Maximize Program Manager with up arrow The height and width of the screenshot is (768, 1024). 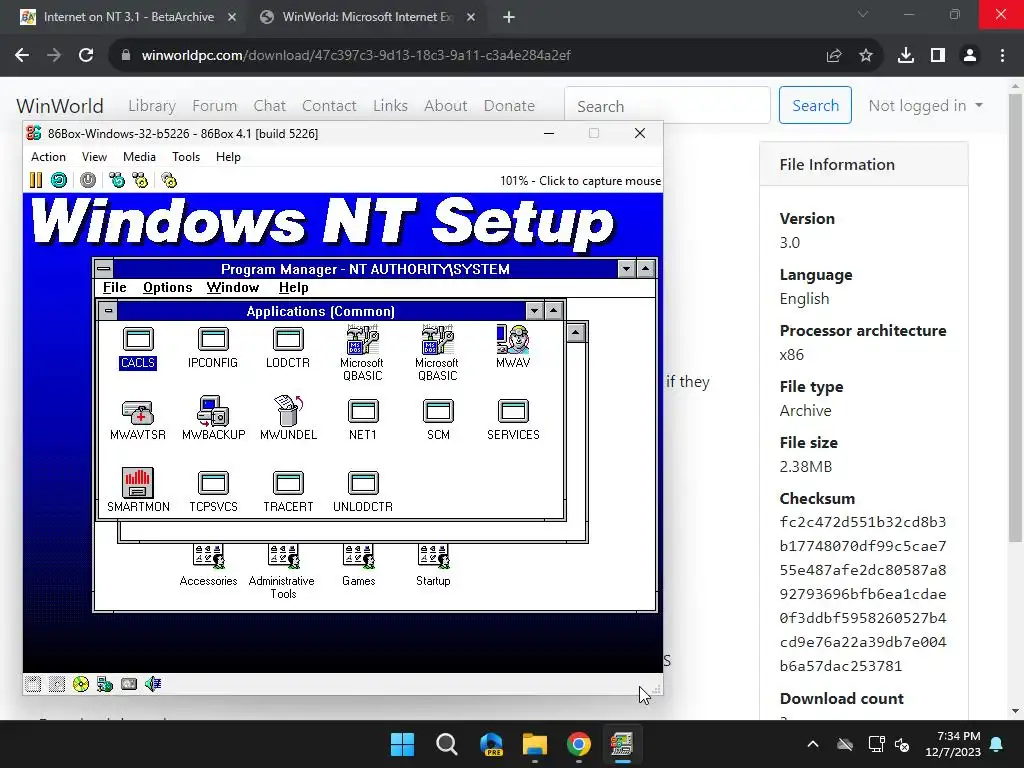coord(646,268)
